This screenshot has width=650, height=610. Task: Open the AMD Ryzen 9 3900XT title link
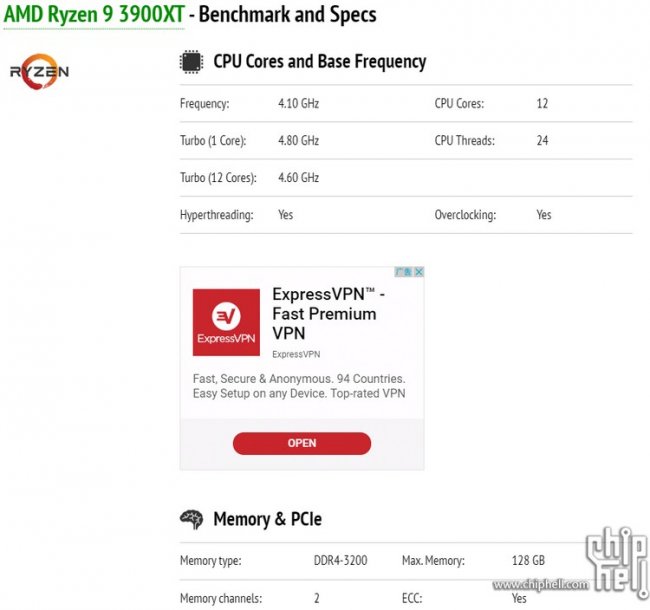coord(94,15)
